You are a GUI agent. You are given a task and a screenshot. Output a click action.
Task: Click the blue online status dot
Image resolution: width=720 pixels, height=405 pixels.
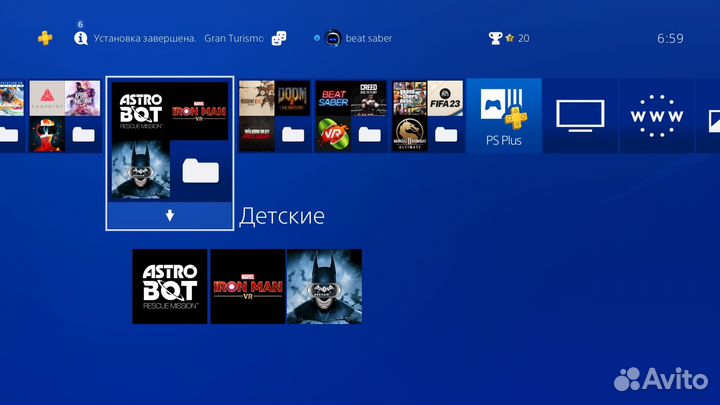point(317,38)
